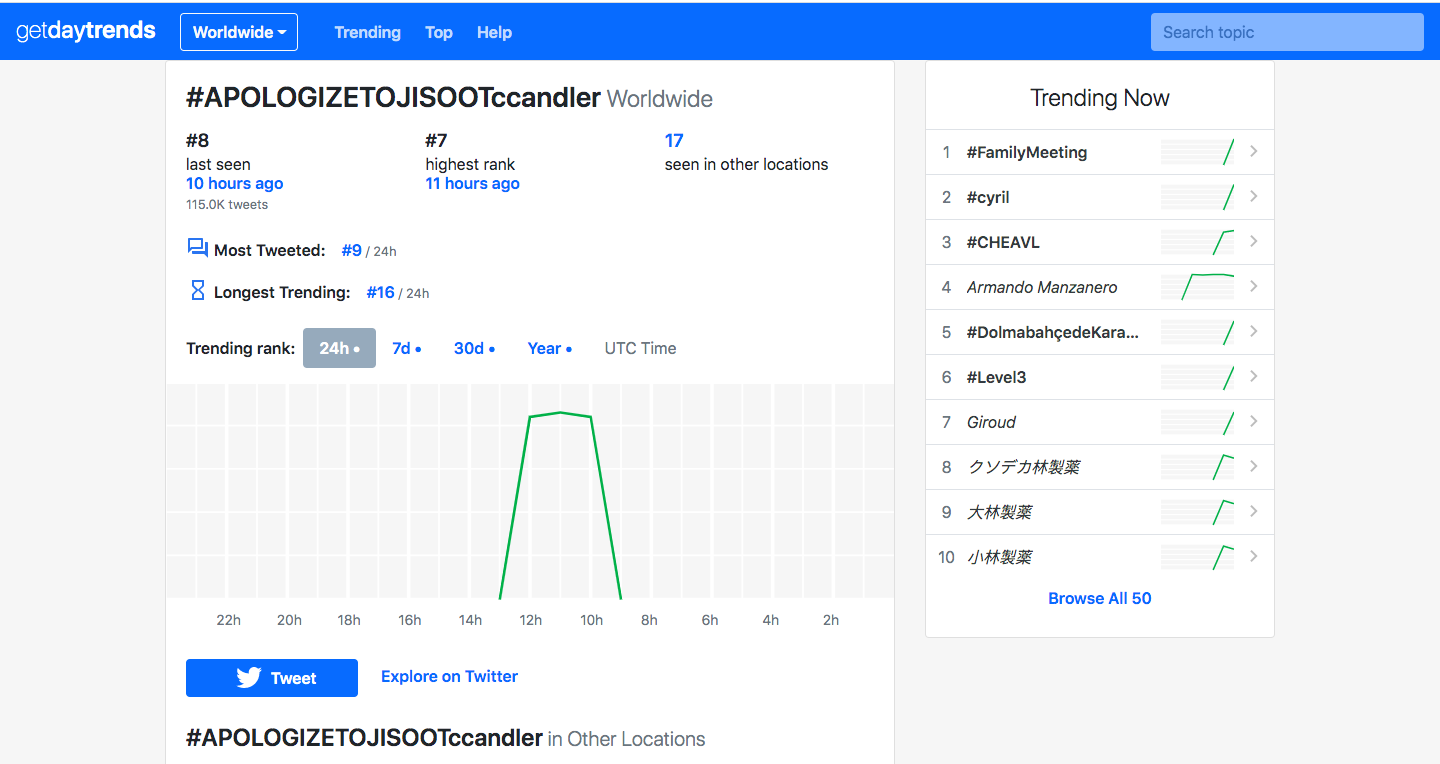Open the chevron arrow for Armando Manzanero
Image resolution: width=1440 pixels, height=764 pixels.
1254,287
